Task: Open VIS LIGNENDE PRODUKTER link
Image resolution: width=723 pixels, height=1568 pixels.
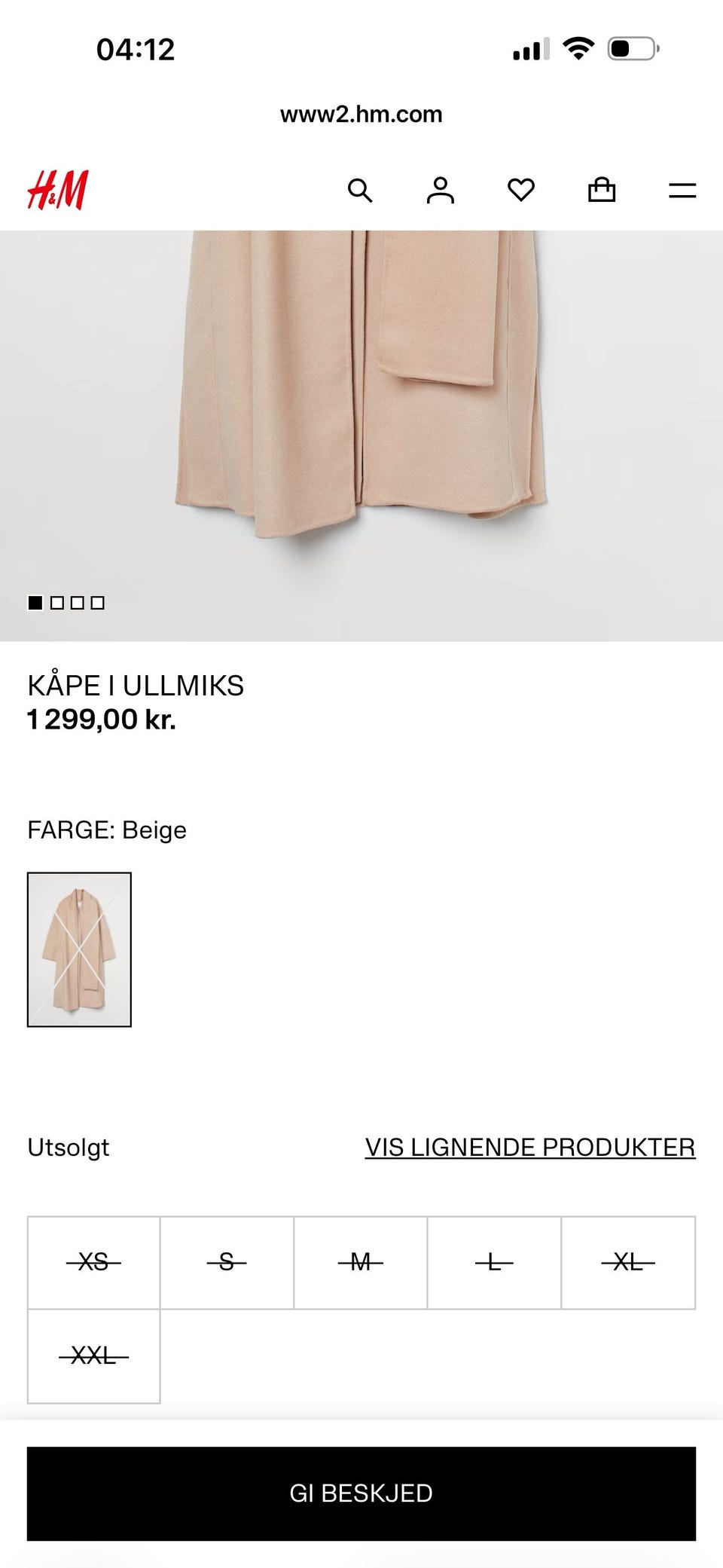Action: [530, 1147]
